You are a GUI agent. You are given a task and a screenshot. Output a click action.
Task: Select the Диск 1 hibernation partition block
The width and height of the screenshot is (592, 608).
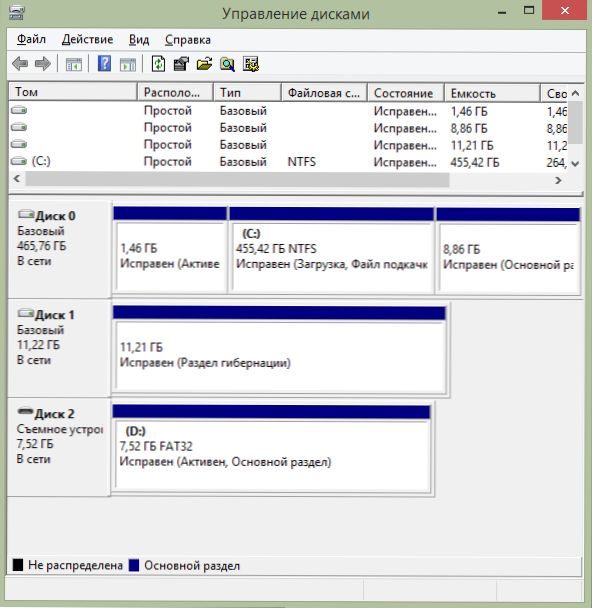click(279, 349)
